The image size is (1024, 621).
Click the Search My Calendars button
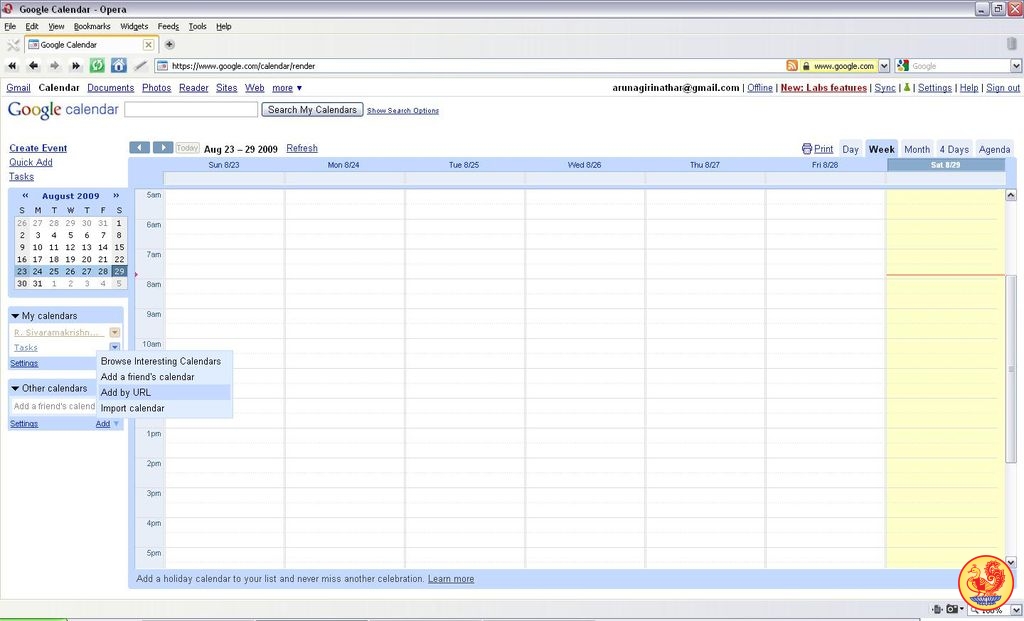click(x=312, y=110)
